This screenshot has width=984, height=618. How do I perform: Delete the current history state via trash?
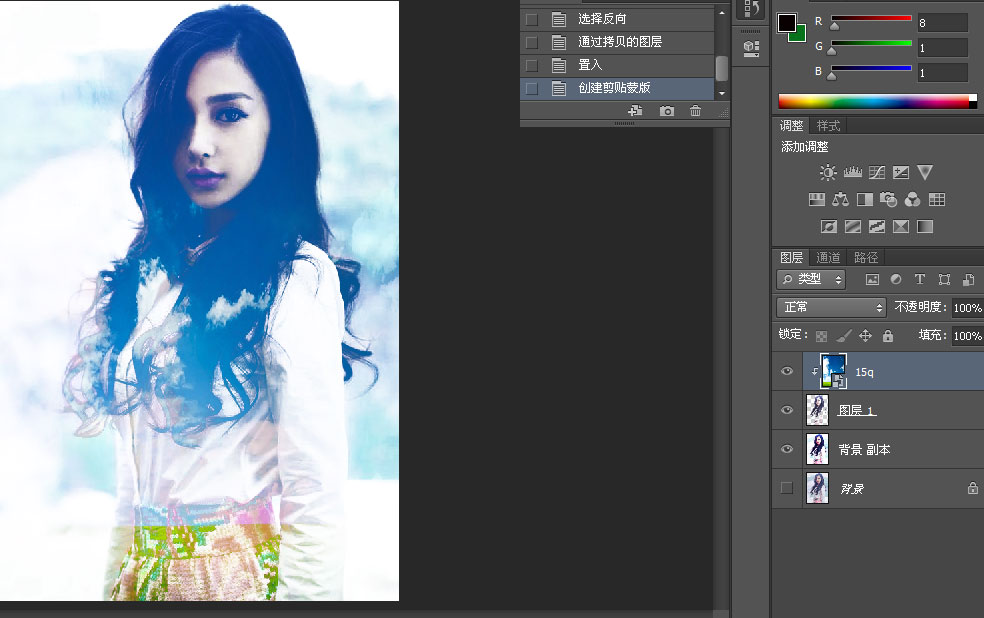(695, 111)
